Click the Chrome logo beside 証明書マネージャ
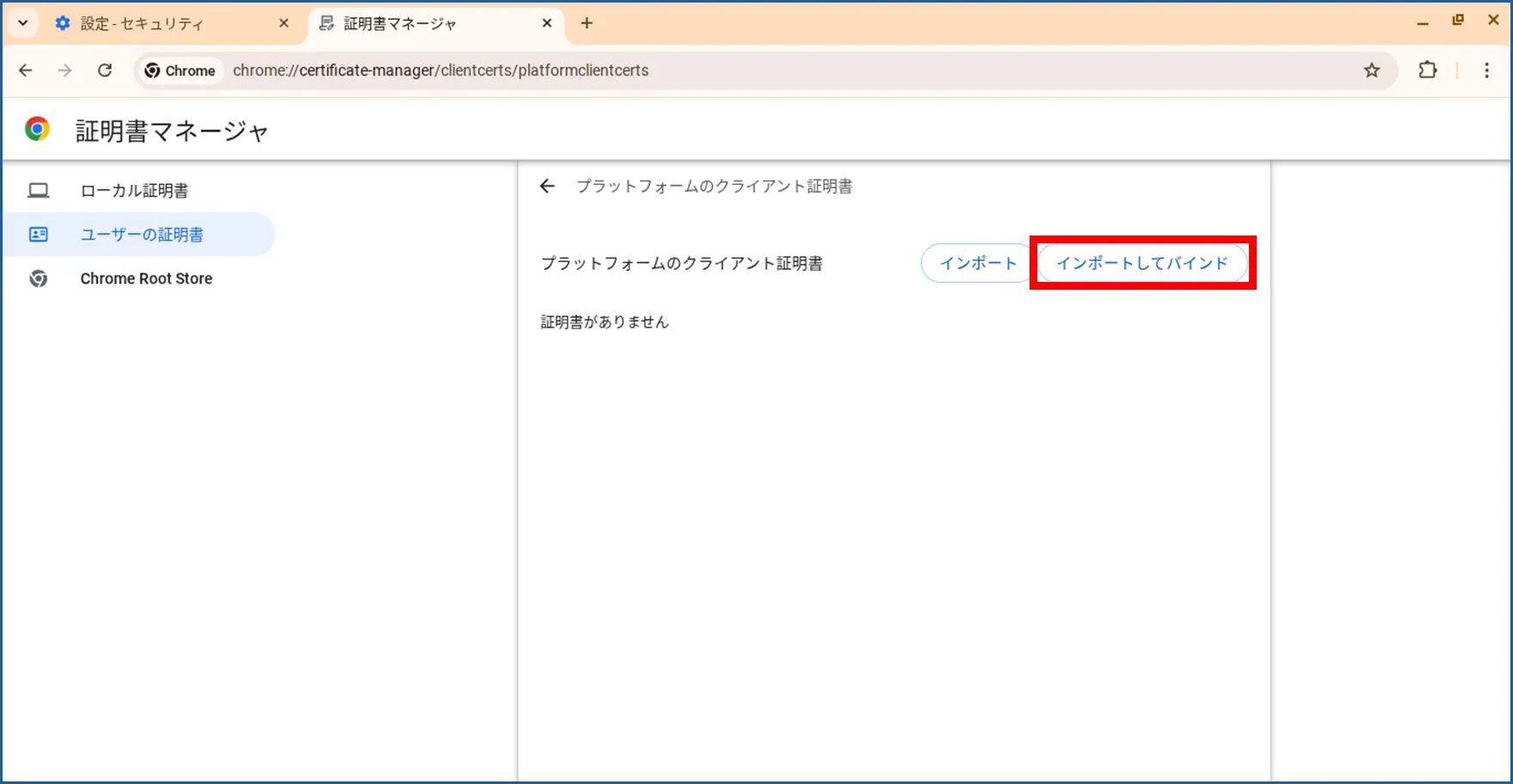Screen dimensions: 1513x784 pos(37,130)
